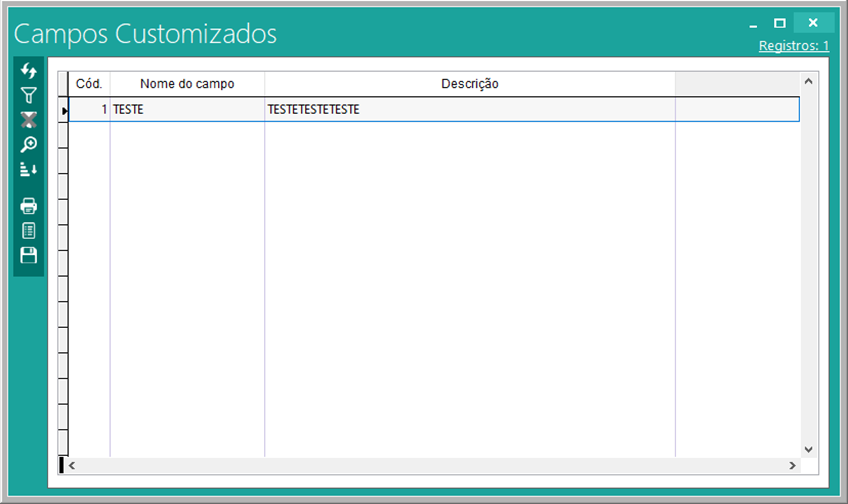Print the records with printer icon
This screenshot has height=504, width=848.
click(29, 206)
